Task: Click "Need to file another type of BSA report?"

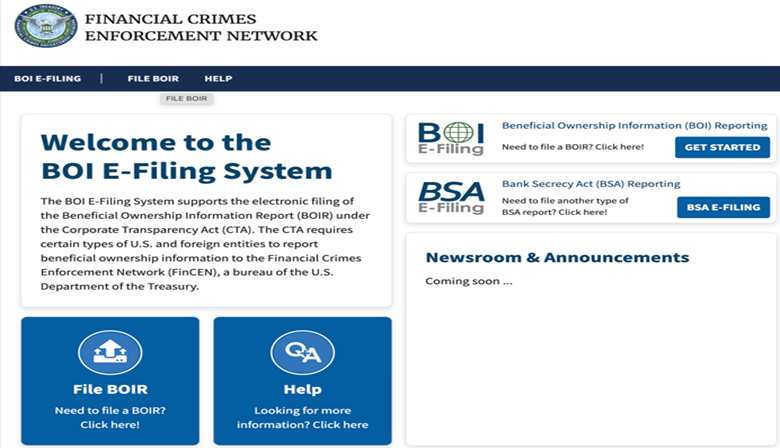Action: (566, 207)
